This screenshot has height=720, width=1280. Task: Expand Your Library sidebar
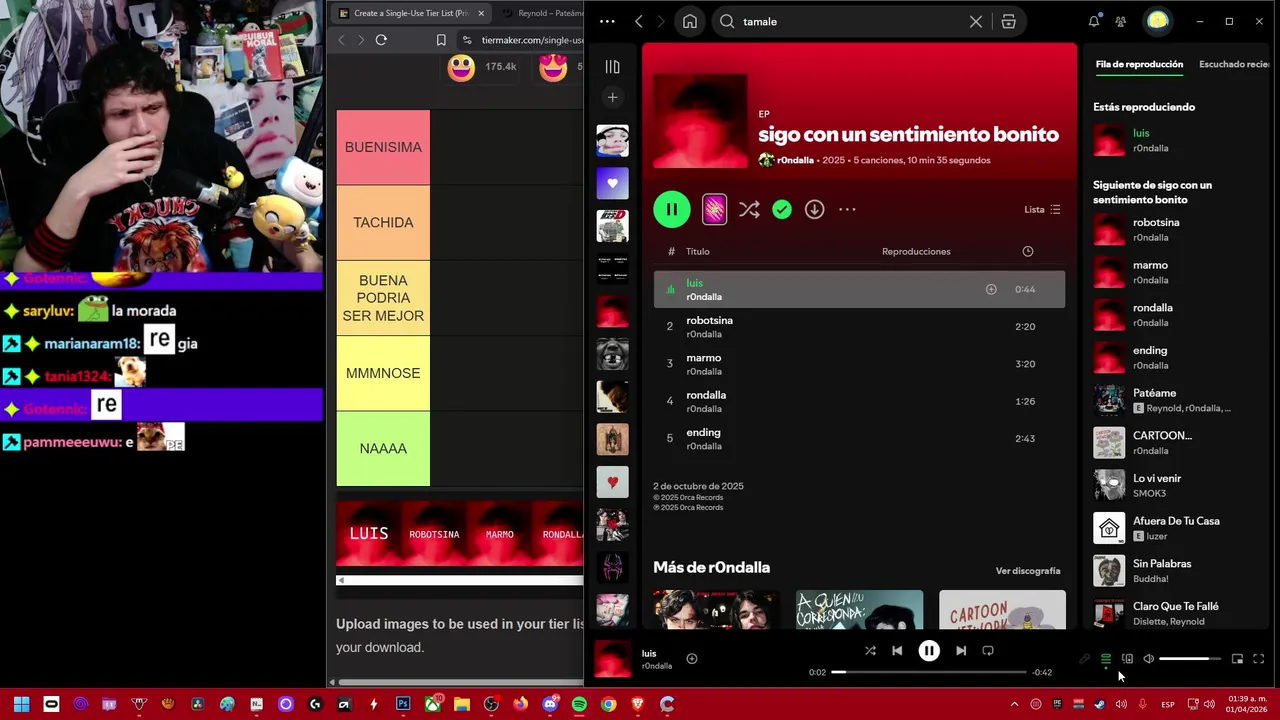613,67
